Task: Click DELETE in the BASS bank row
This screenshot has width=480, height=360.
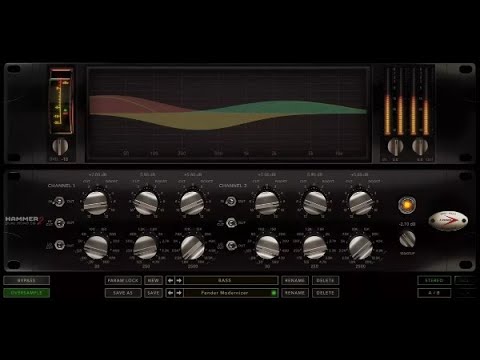Action: 325,280
